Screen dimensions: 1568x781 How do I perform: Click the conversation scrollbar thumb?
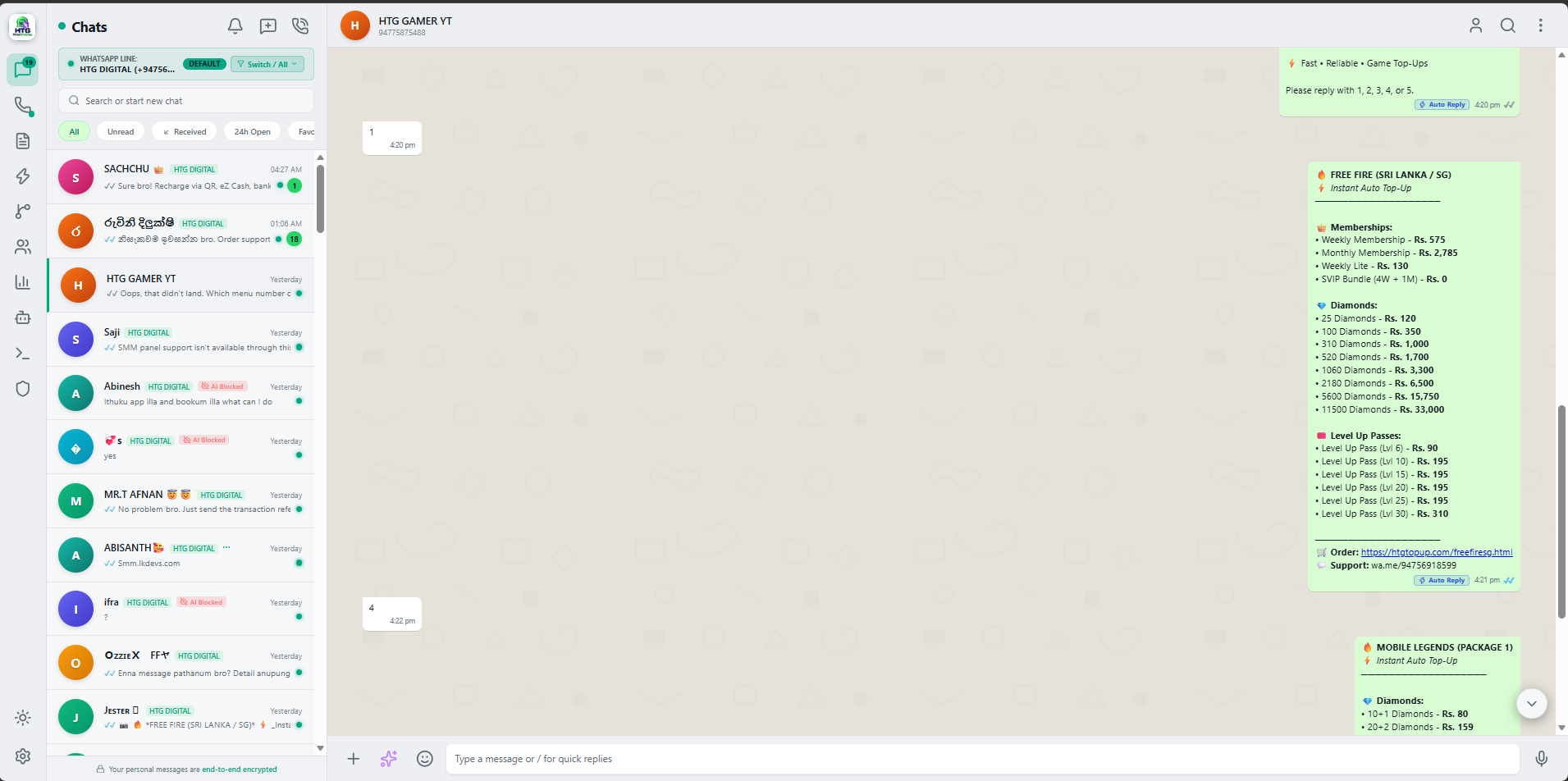coord(1561,512)
